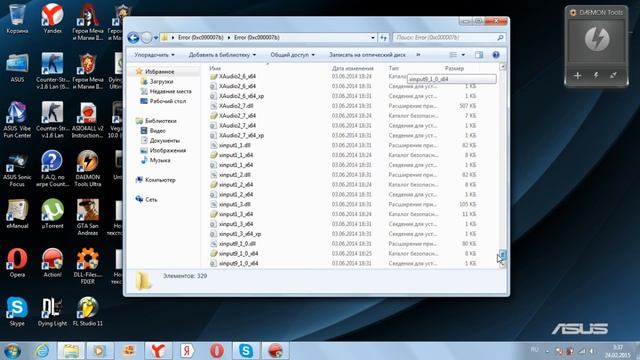
Task: Click the DAEMON Tools gadget lightning disc
Action: [x=597, y=39]
